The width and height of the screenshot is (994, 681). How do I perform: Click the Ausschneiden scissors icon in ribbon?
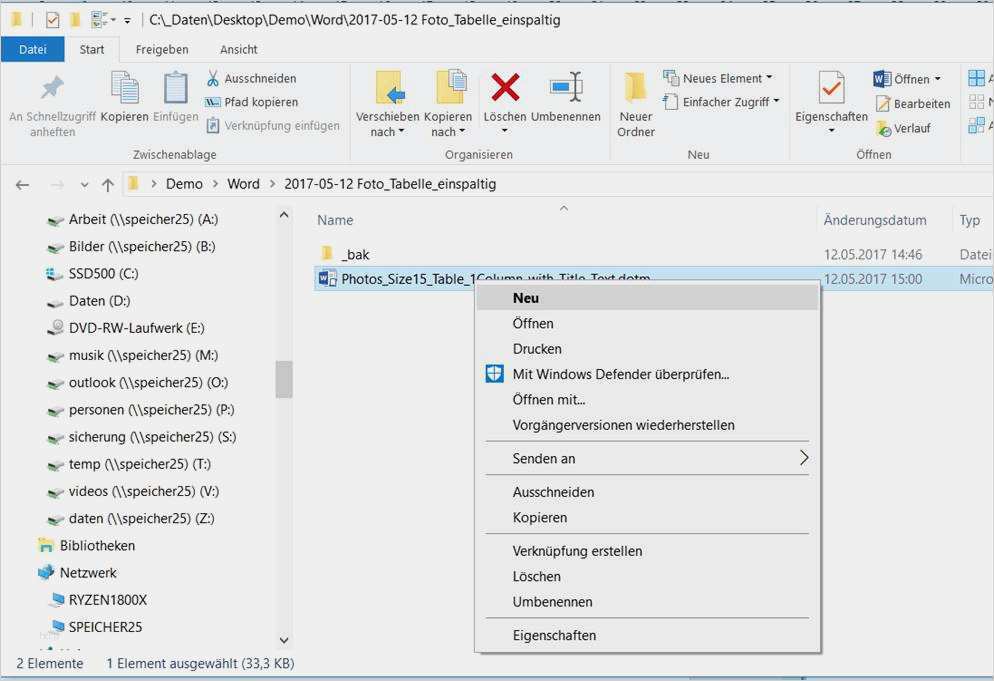click(x=213, y=79)
